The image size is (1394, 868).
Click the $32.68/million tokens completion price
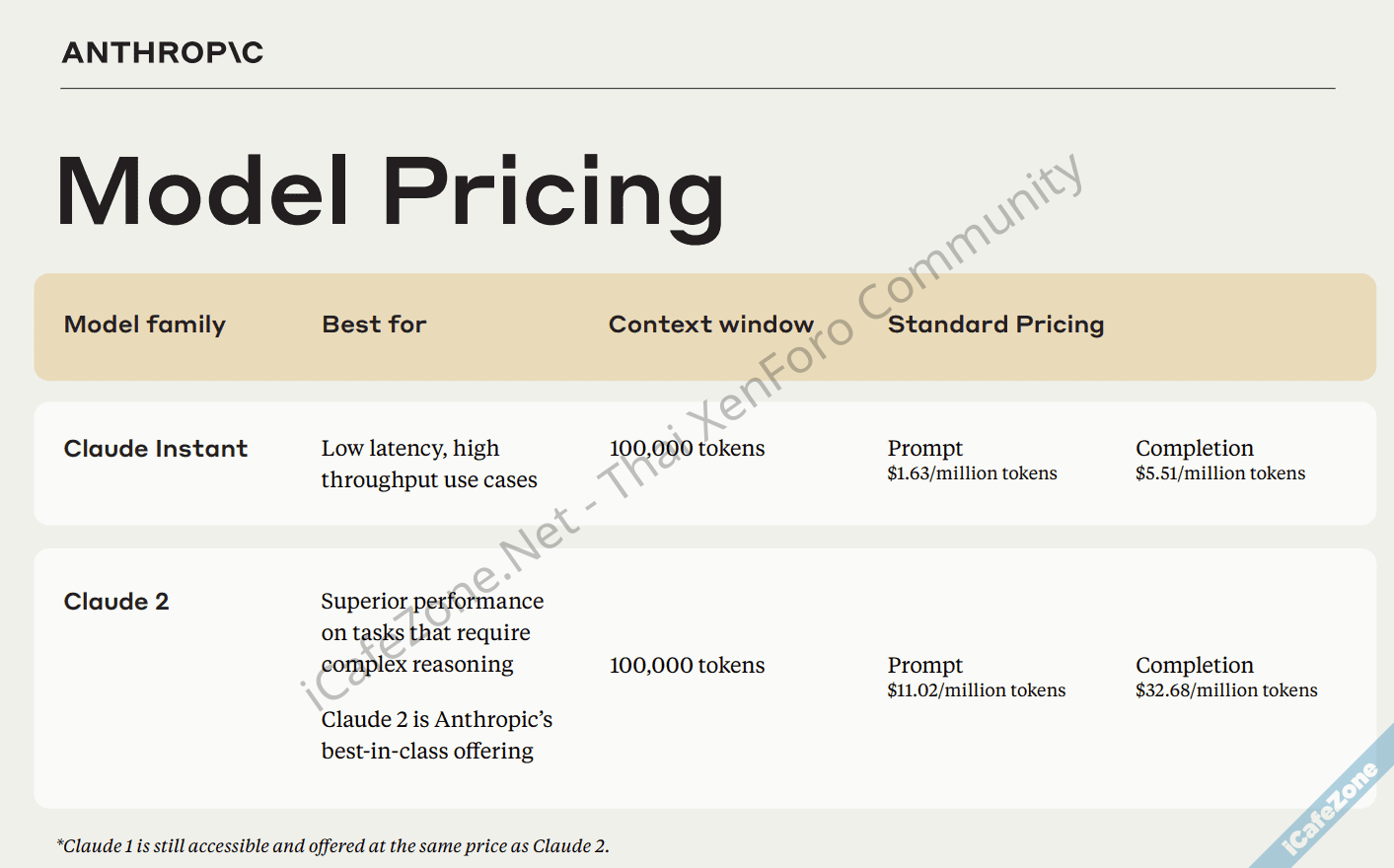(1226, 690)
